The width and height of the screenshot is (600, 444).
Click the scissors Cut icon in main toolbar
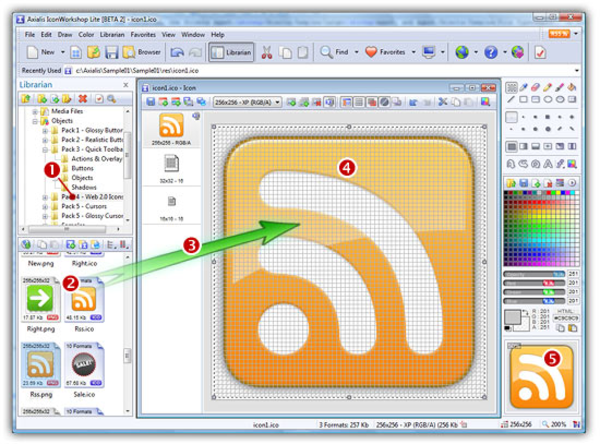pos(268,50)
